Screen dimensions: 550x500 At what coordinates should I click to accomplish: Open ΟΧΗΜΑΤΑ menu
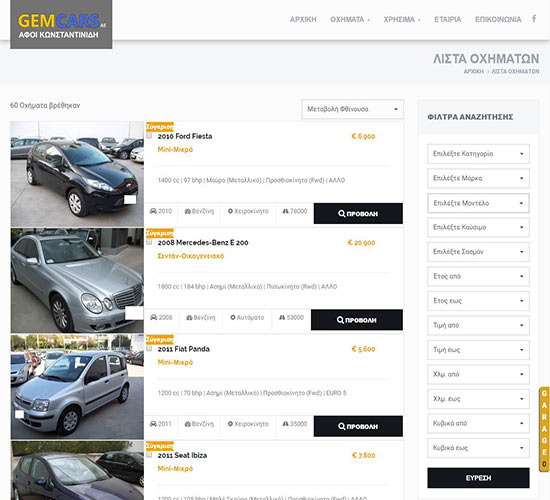click(x=350, y=19)
